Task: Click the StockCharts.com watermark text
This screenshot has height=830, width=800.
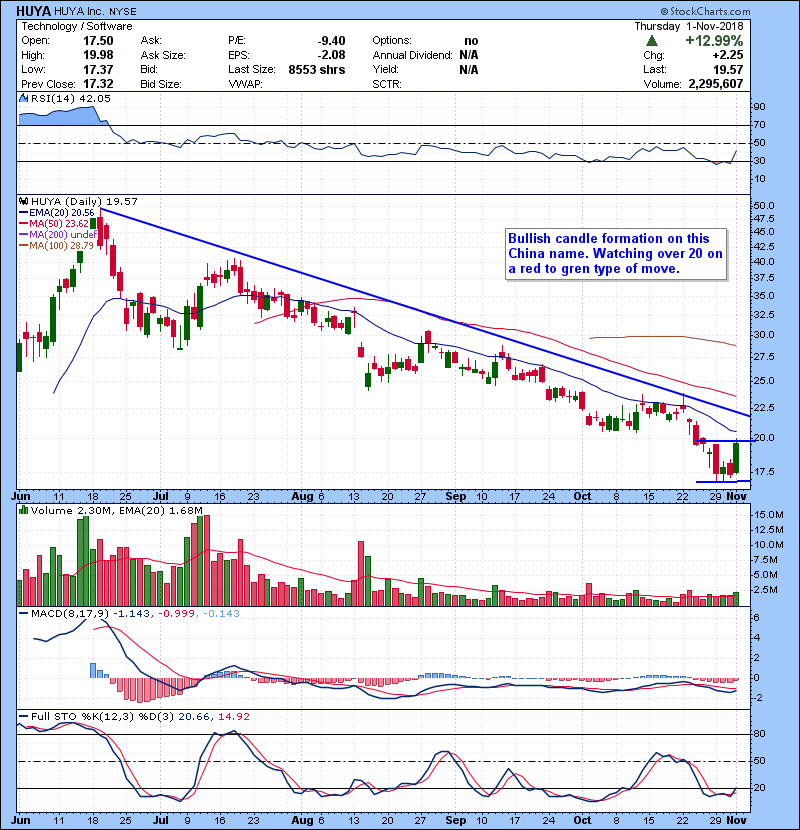Action: point(705,11)
